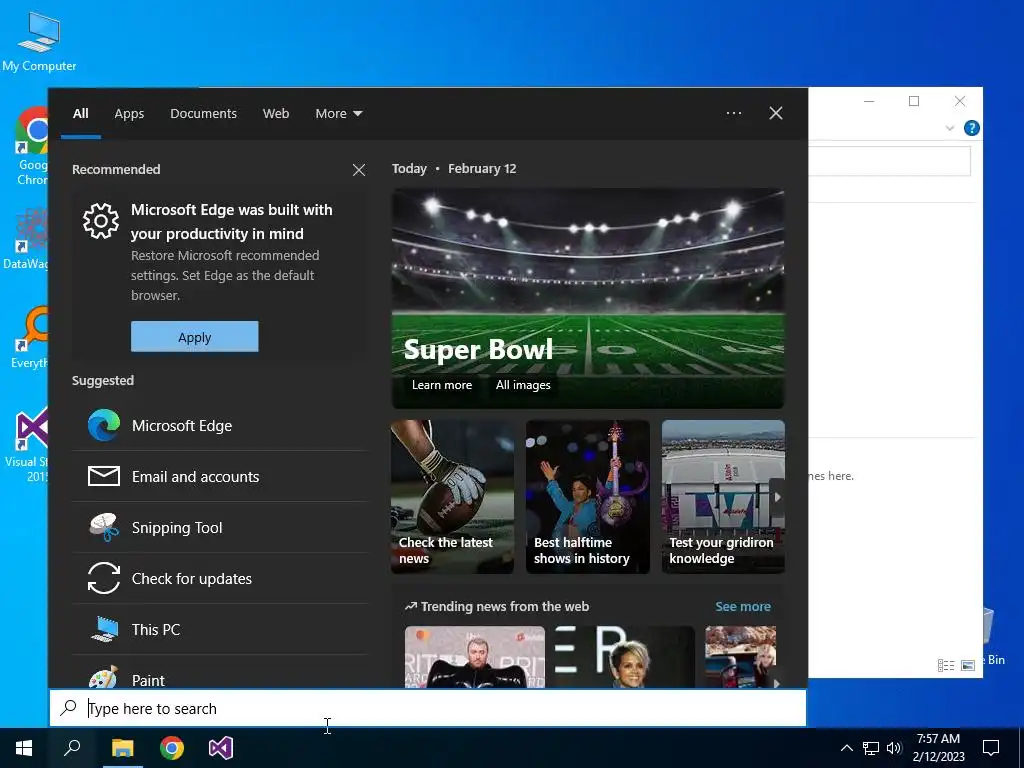Image resolution: width=1024 pixels, height=768 pixels.
Task: Open Best halftime shows in history card
Action: click(x=588, y=497)
